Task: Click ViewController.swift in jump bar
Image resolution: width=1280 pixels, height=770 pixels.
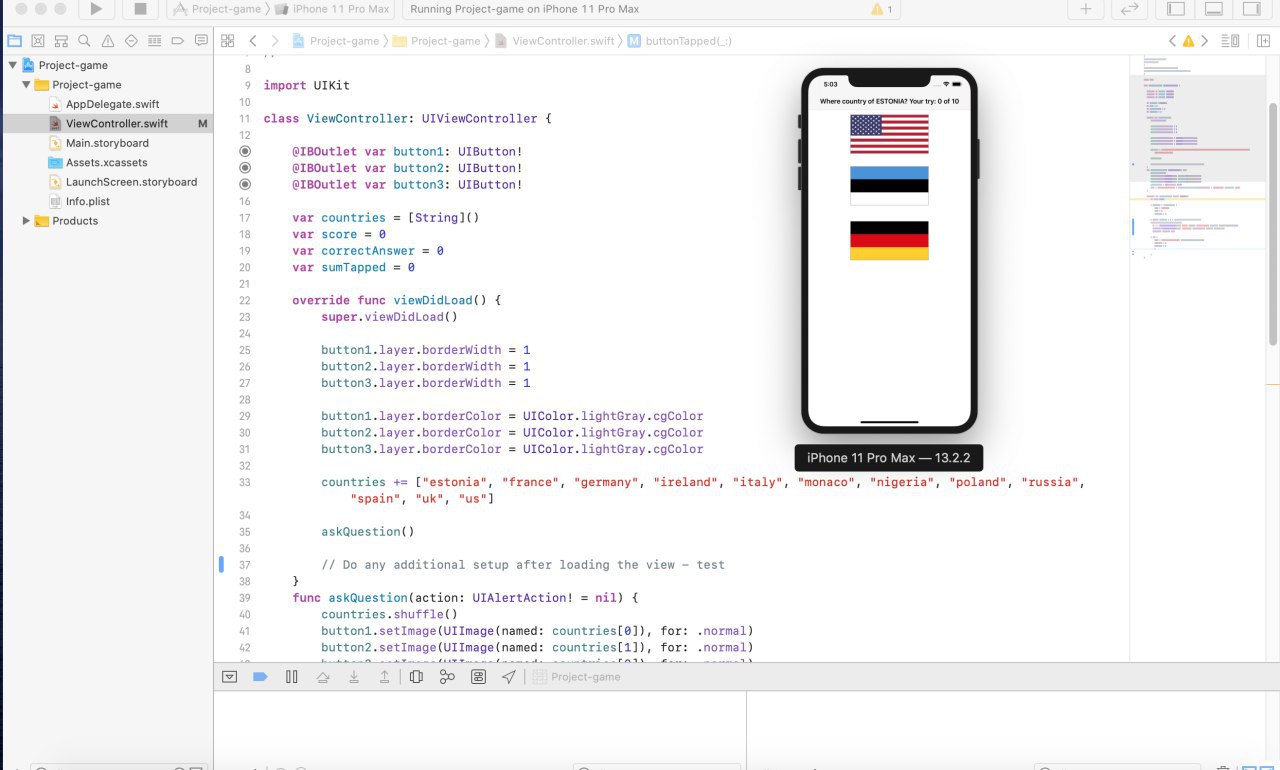Action: point(556,41)
